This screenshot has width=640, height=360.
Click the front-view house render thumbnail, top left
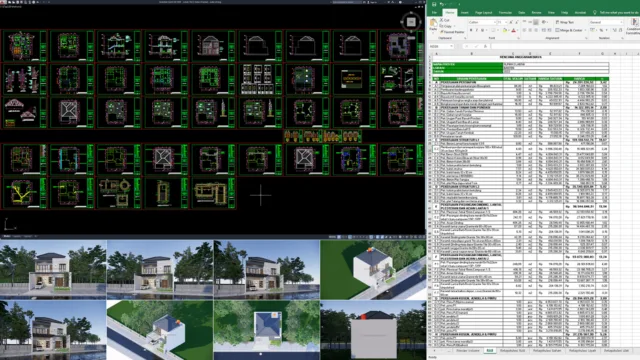53,269
